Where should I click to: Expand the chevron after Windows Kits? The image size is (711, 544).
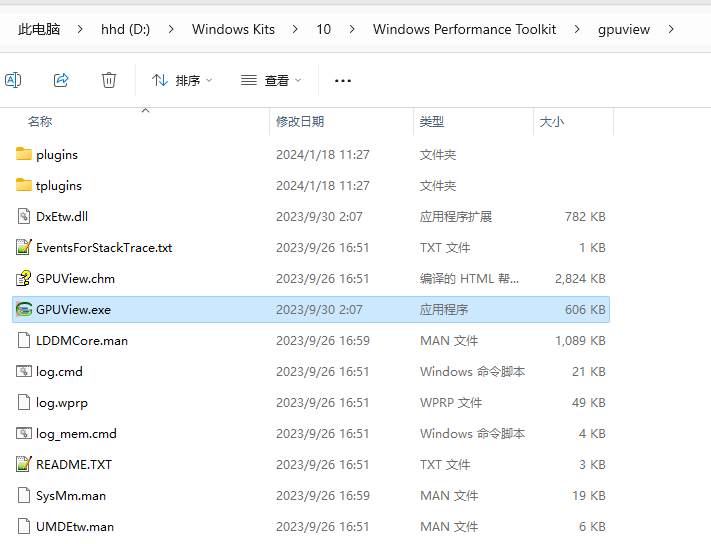click(295, 29)
